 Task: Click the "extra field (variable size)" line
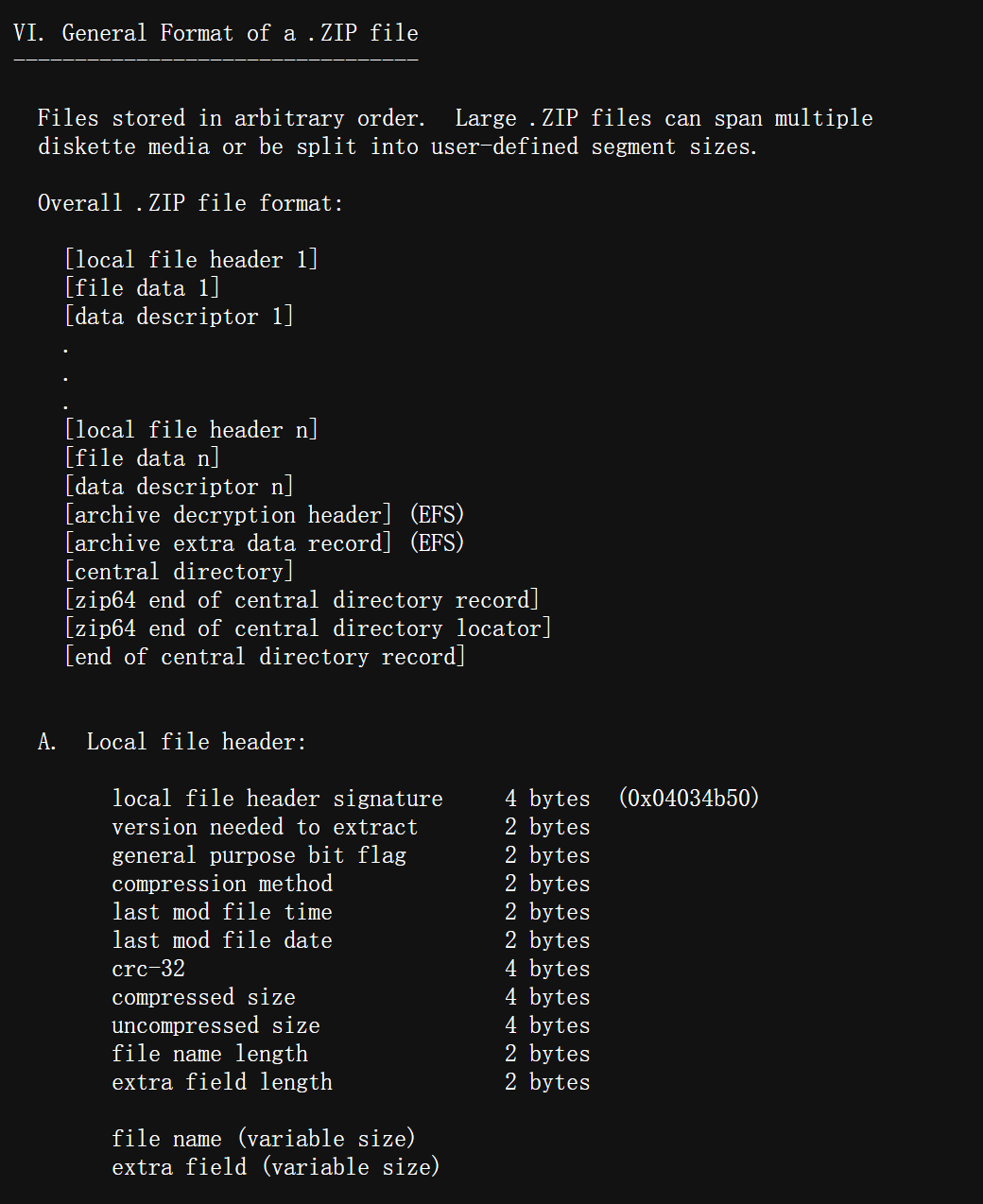276,1167
